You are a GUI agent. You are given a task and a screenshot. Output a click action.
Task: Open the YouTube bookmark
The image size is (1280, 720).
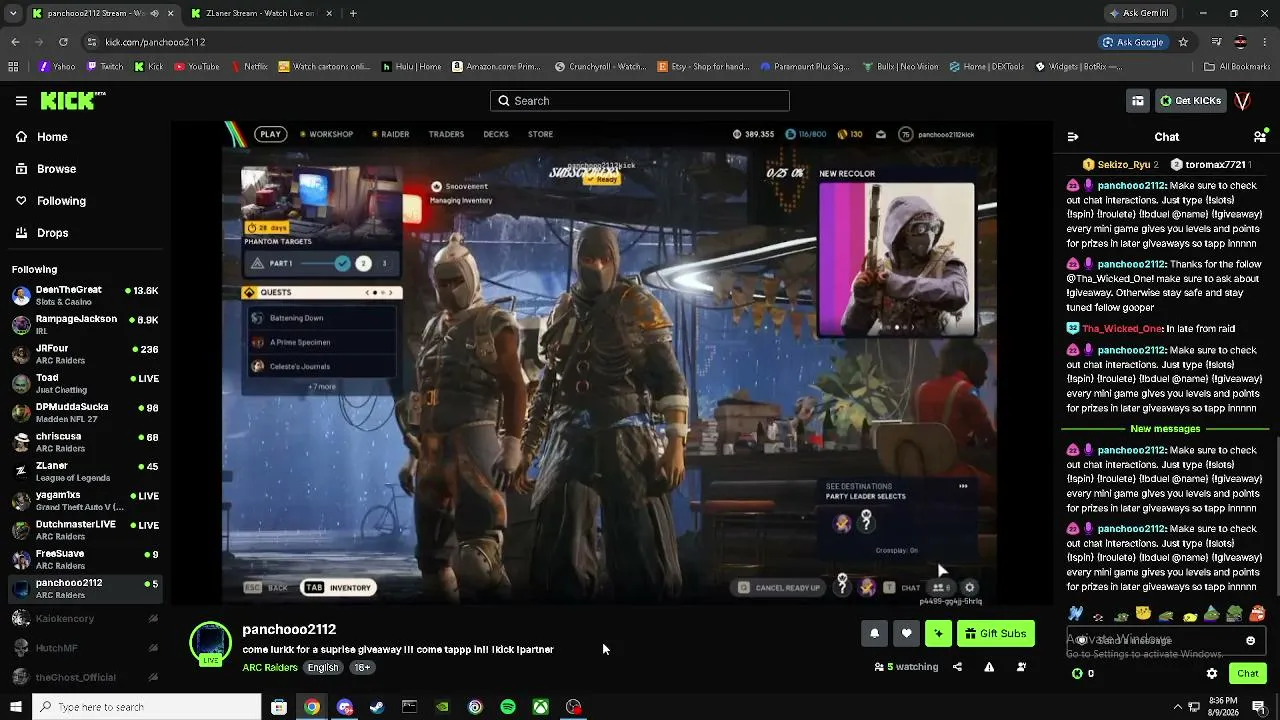pyautogui.click(x=197, y=67)
